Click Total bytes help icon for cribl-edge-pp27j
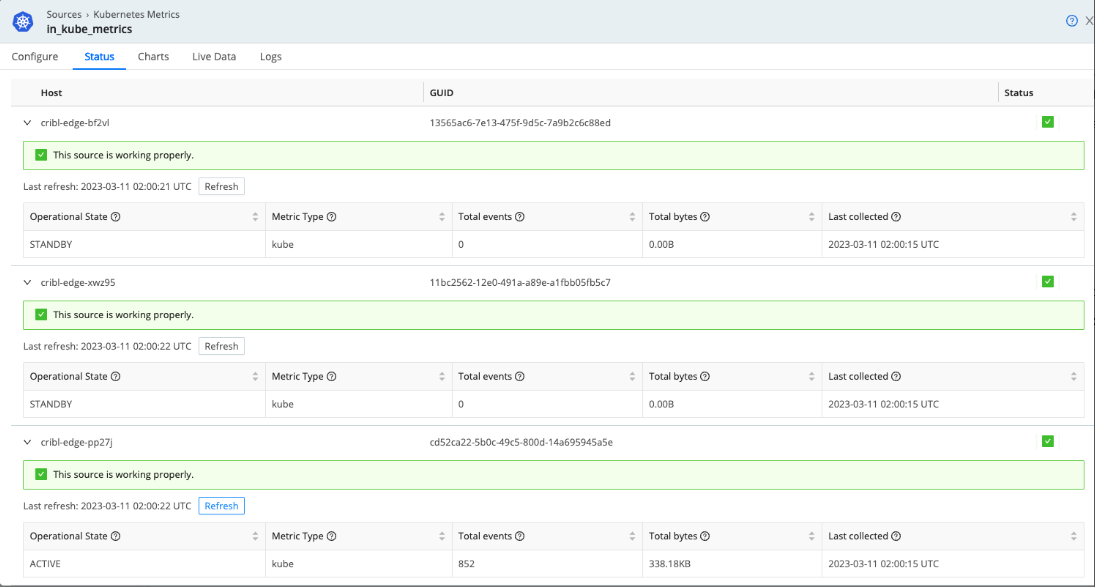The width and height of the screenshot is (1095, 587). click(706, 537)
